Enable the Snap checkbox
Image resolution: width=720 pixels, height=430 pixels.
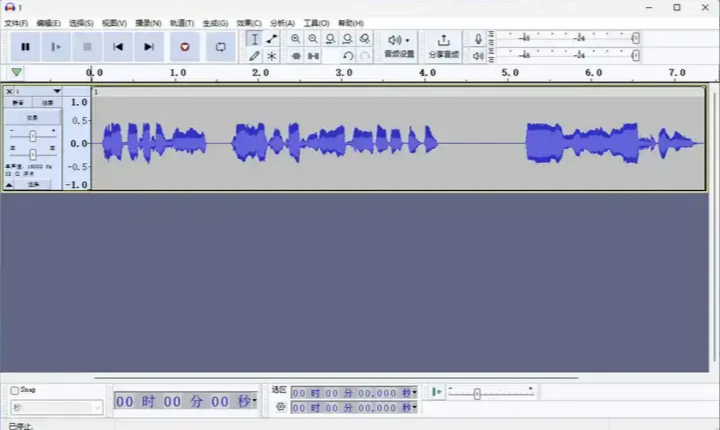tap(15, 390)
